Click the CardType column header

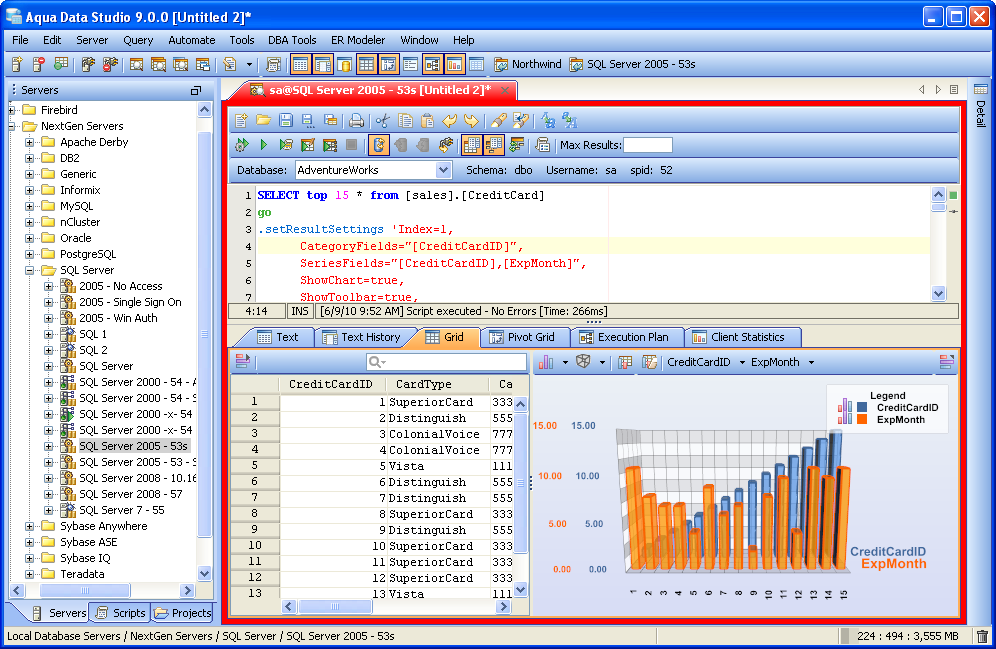pyautogui.click(x=424, y=384)
